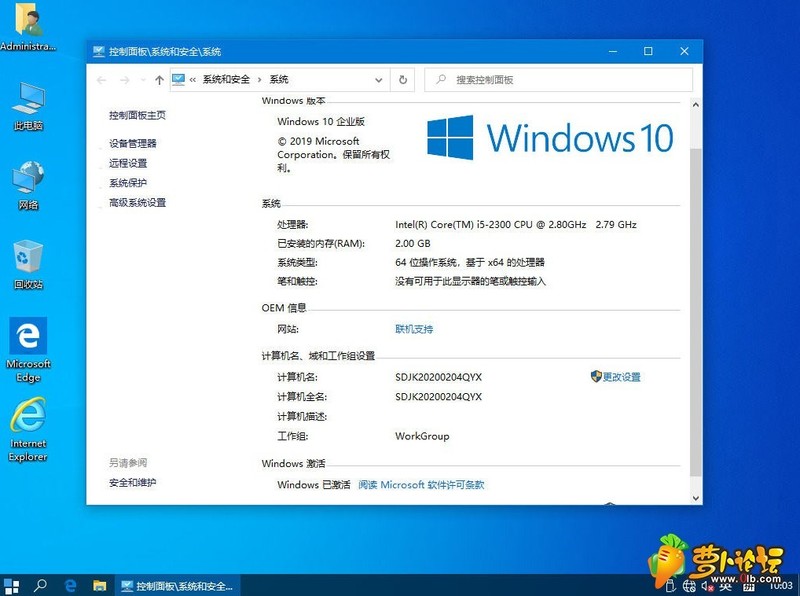800x596 pixels.
Task: Expand breadcrumb chevron before 系统和安全
Action: [x=193, y=80]
